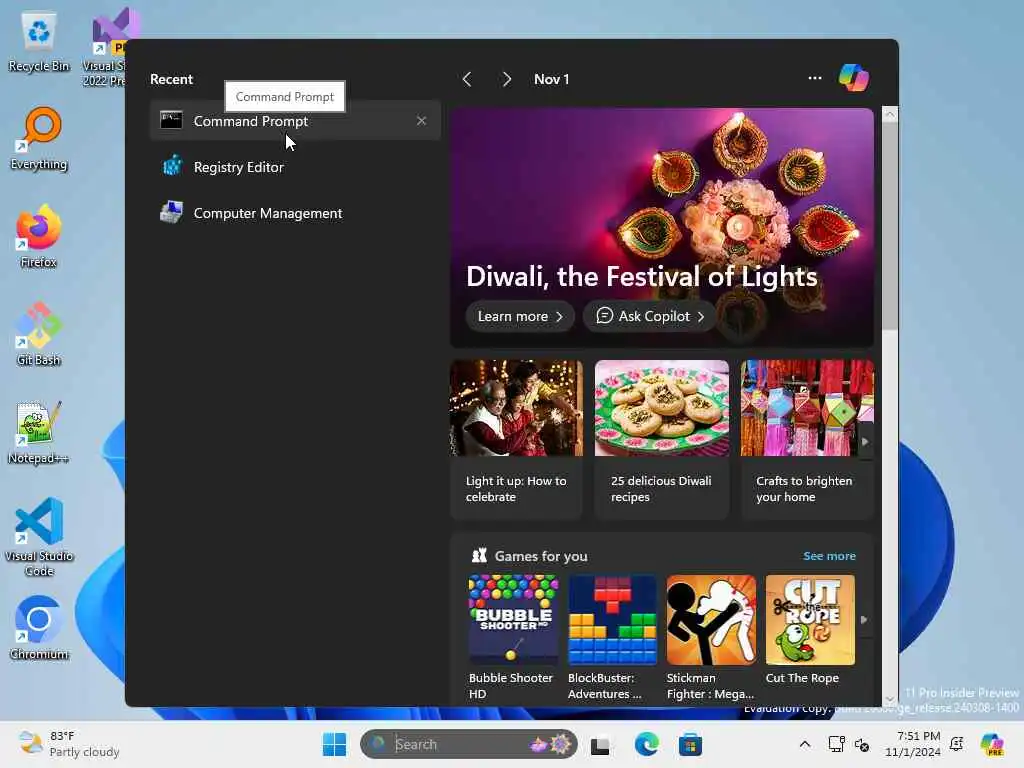
Task: Open Stickman Fighter: Mega game
Action: tap(711, 637)
